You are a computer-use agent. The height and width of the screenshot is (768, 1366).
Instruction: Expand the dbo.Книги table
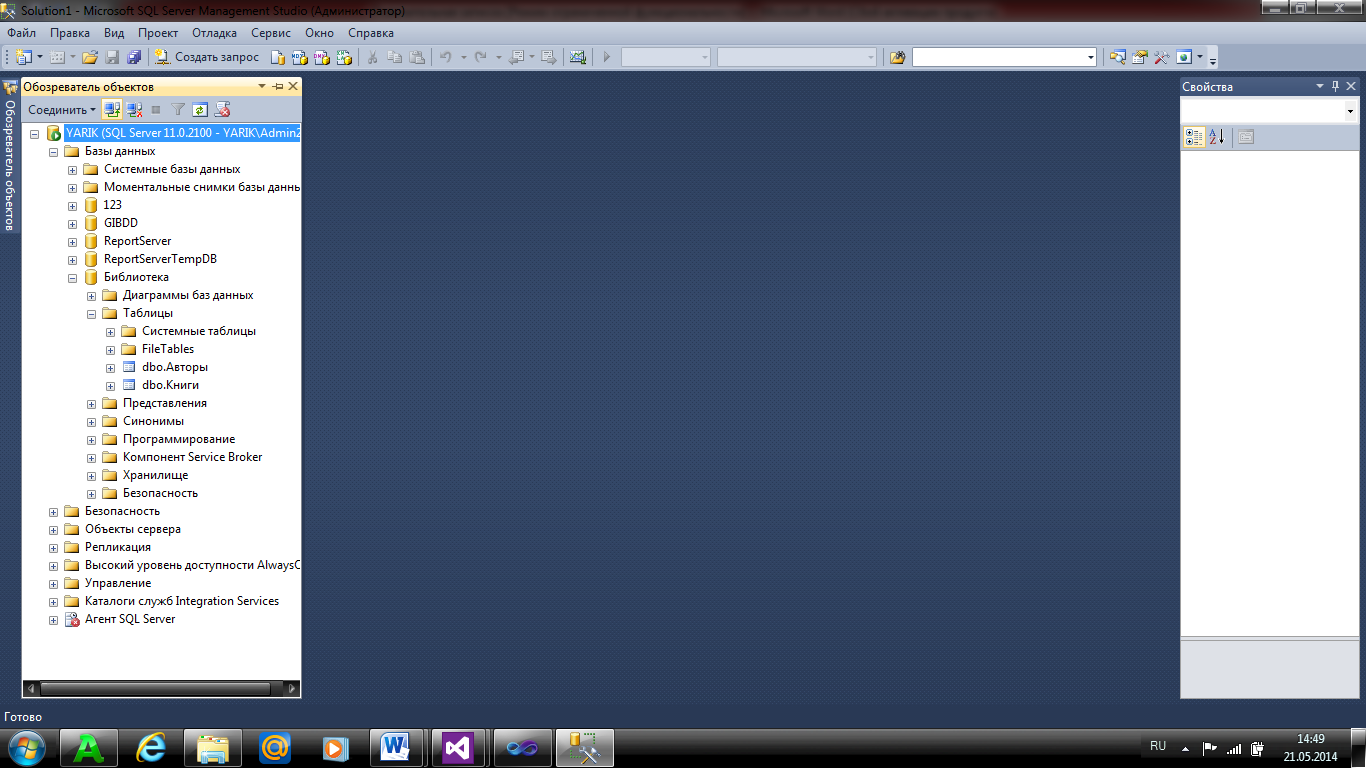click(x=110, y=385)
